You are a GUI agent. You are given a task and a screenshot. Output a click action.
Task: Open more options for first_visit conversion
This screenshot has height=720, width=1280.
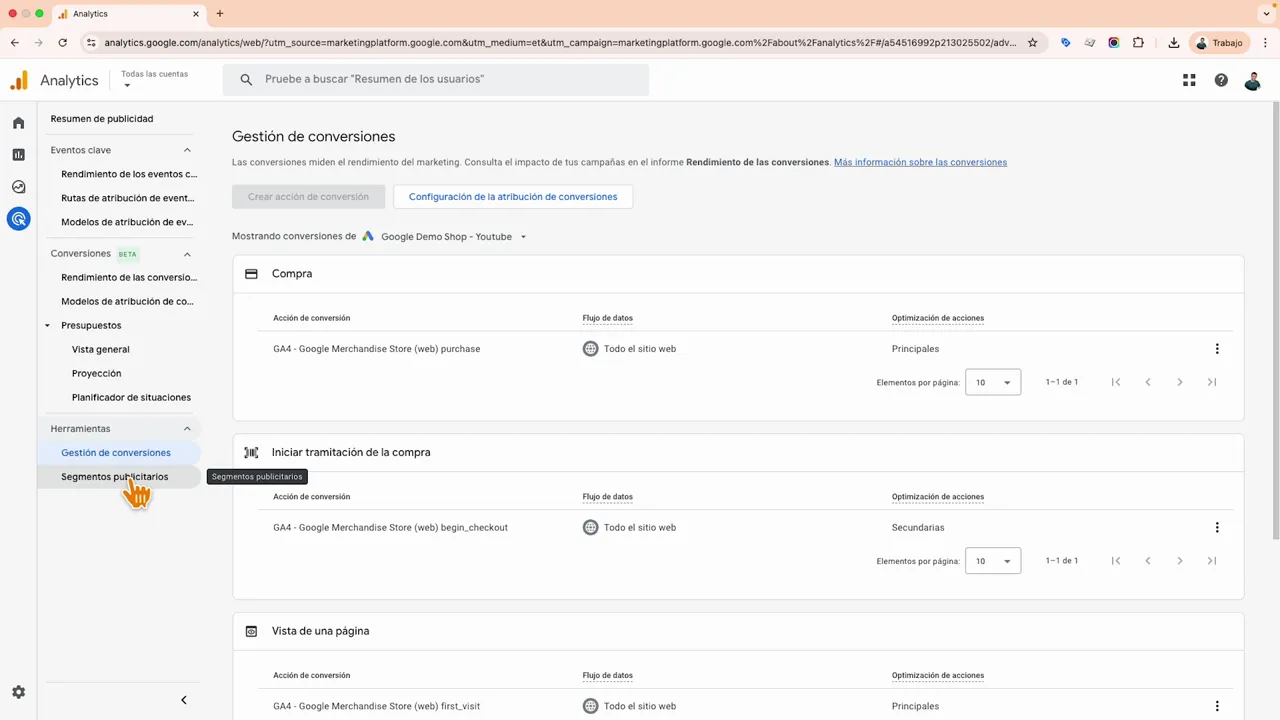pyautogui.click(x=1217, y=706)
